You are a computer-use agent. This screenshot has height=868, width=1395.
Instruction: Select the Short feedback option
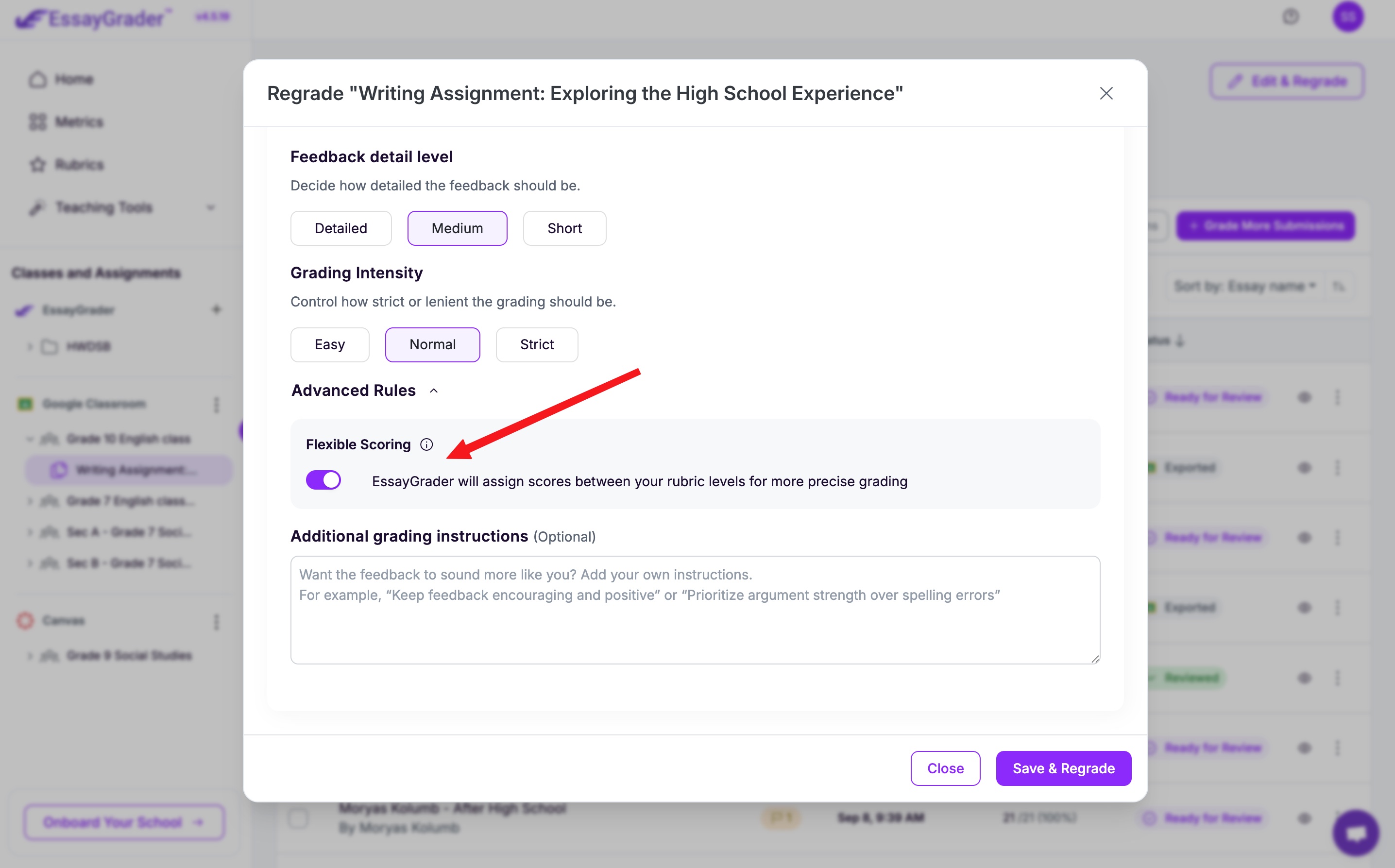(564, 228)
